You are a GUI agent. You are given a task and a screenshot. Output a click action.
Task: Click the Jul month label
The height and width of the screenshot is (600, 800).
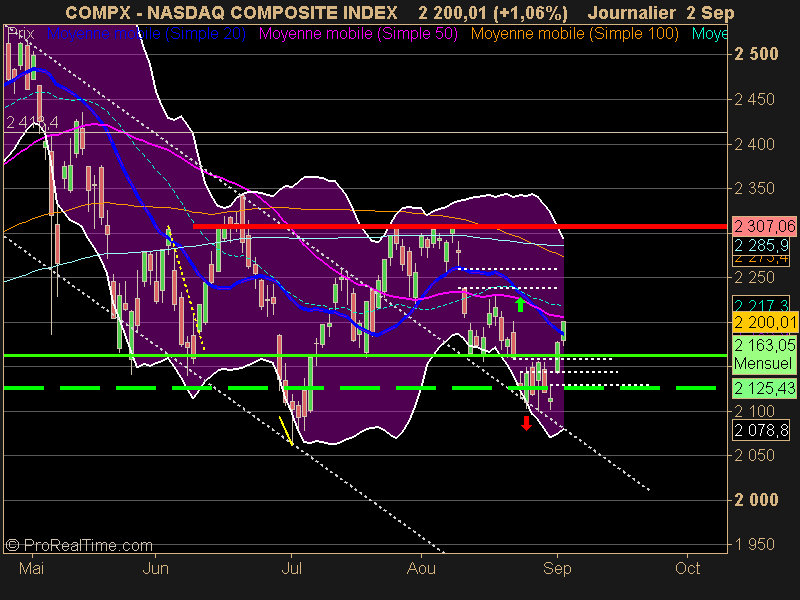click(x=291, y=568)
